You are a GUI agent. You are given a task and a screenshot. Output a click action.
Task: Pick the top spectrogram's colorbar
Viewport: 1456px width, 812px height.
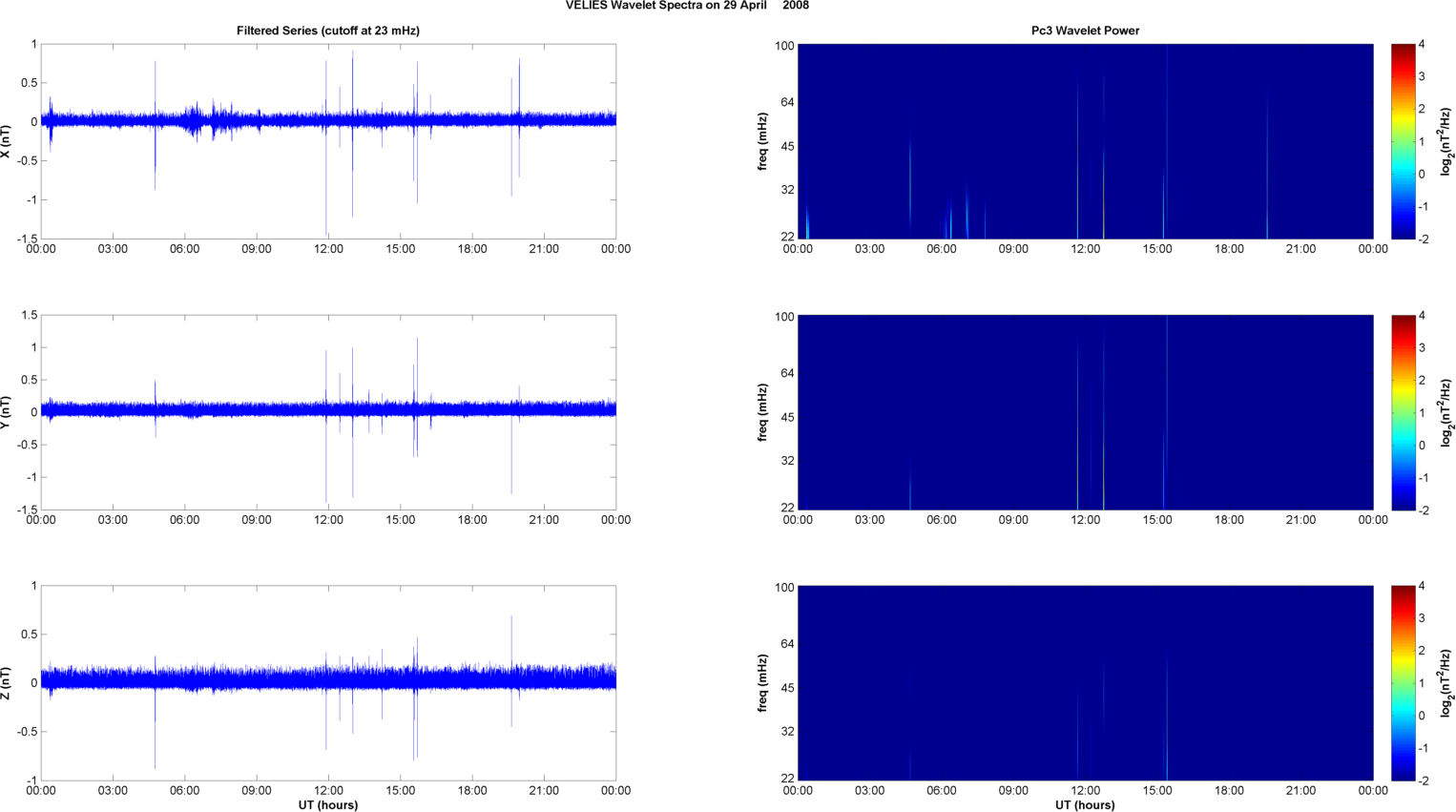(x=1403, y=141)
